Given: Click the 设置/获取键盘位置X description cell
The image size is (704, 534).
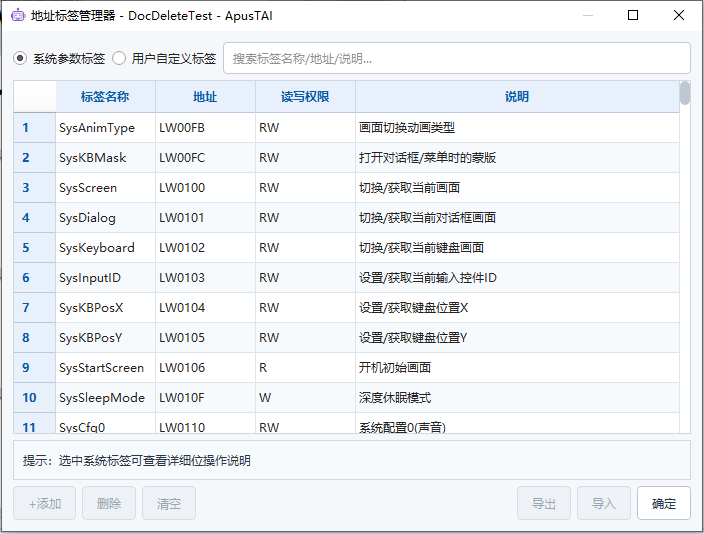Looking at the screenshot, I should click(517, 308).
